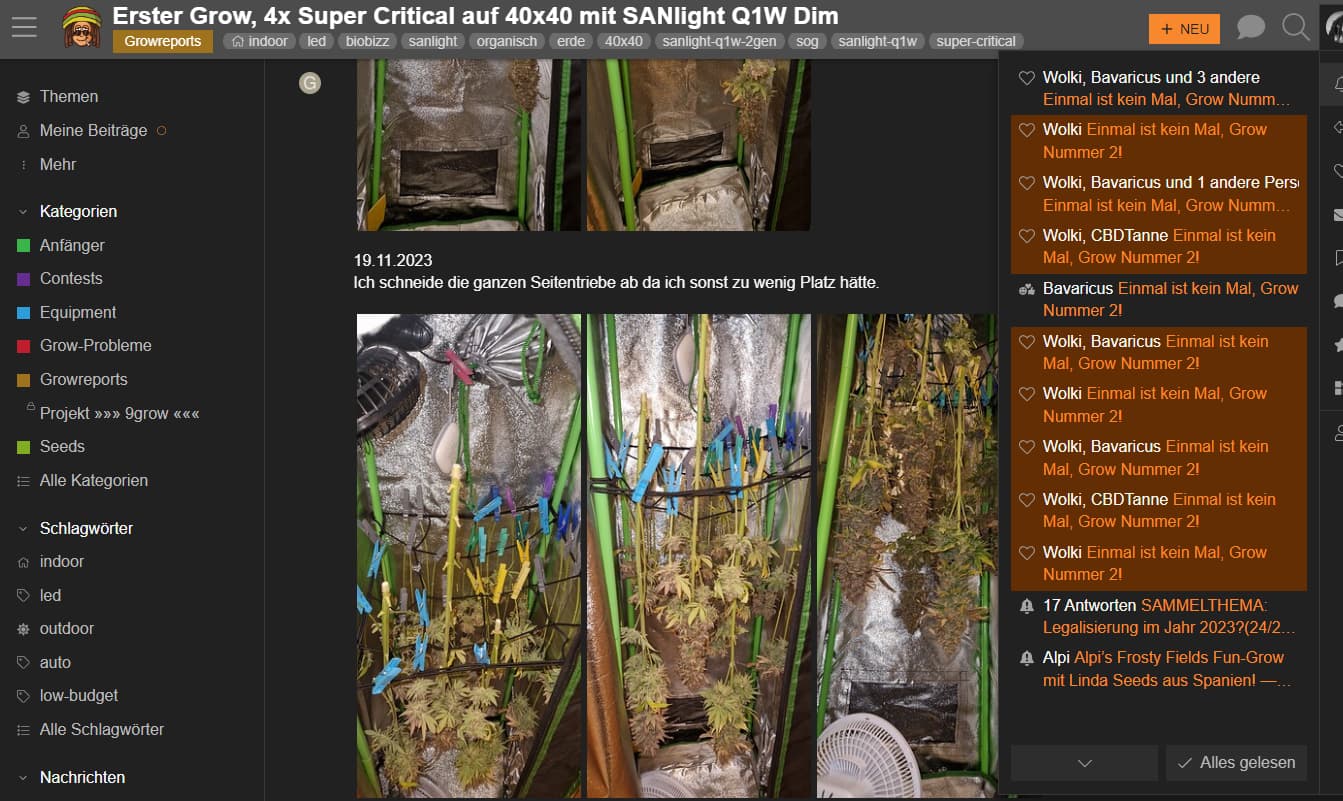Image resolution: width=1343 pixels, height=801 pixels.
Task: Click the Growreports category badge in header
Action: point(162,41)
